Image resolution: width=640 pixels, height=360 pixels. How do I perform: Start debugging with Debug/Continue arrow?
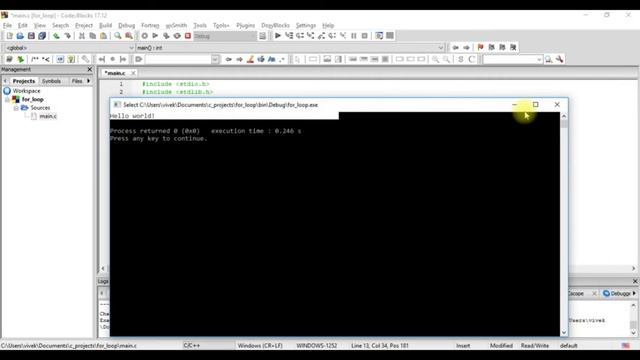point(278,36)
